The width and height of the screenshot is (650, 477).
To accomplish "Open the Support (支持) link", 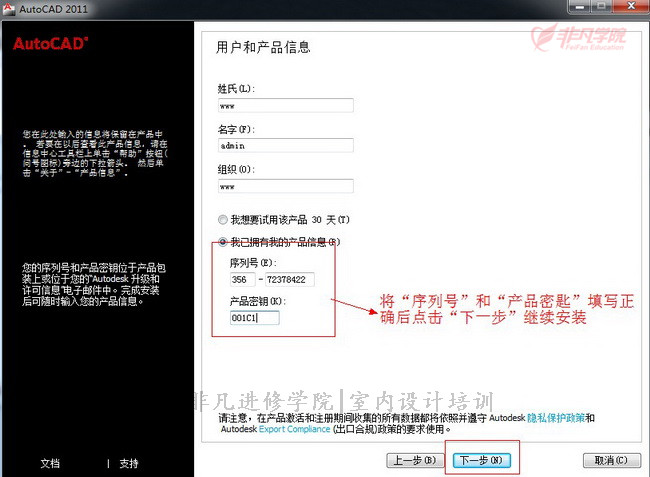I will [x=129, y=463].
